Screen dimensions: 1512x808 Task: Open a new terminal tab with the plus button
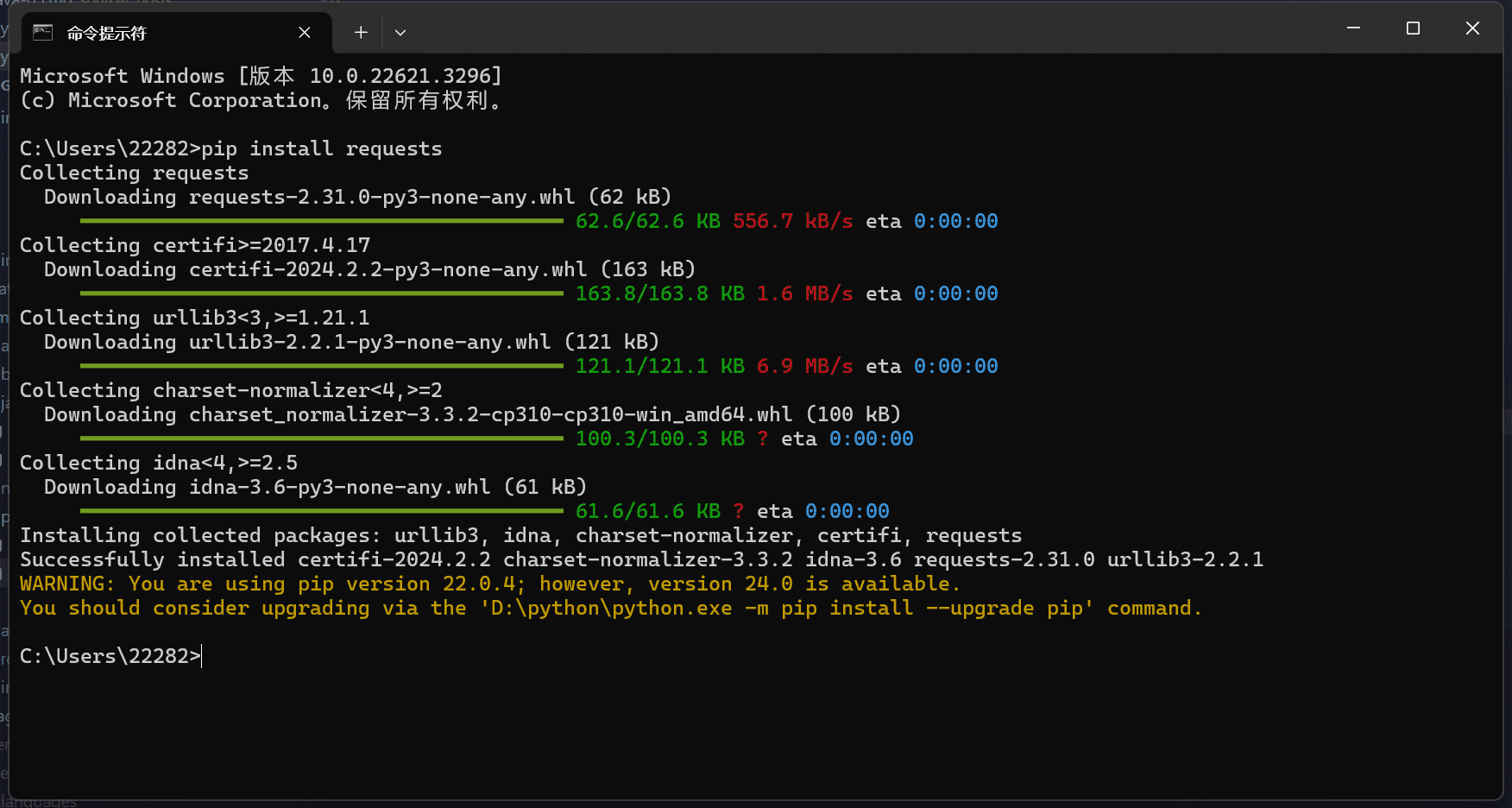coord(361,33)
